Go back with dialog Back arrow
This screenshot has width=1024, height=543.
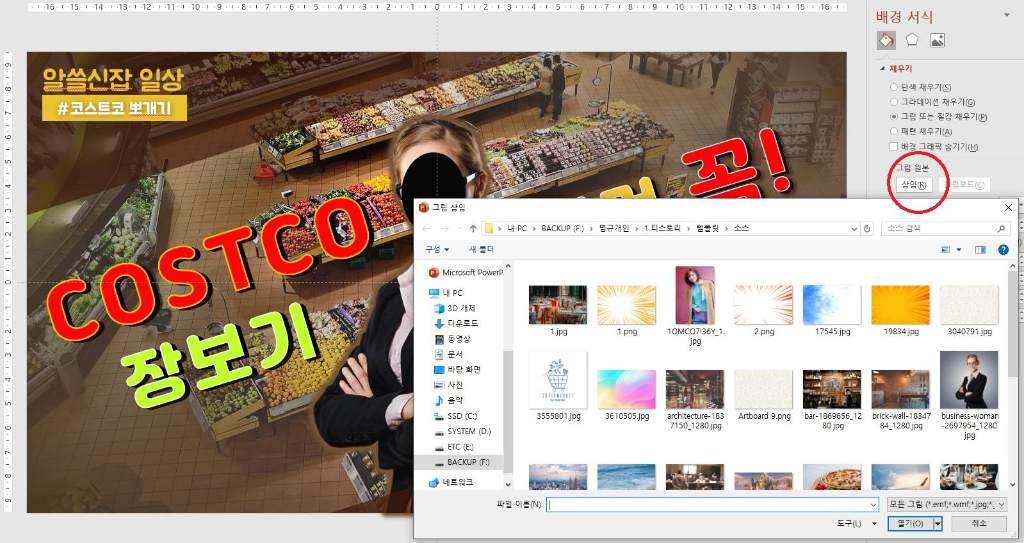(426, 229)
